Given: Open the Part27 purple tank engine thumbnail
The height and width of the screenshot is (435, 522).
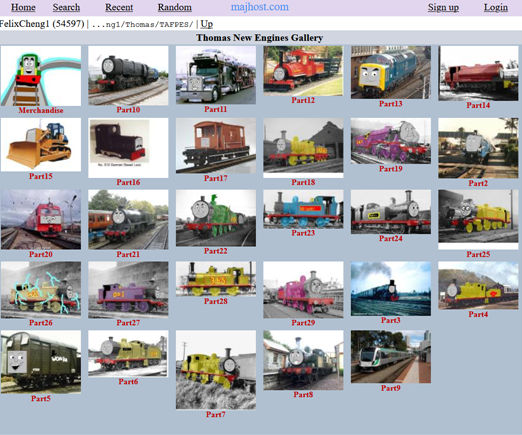Looking at the screenshot, I should (x=128, y=290).
